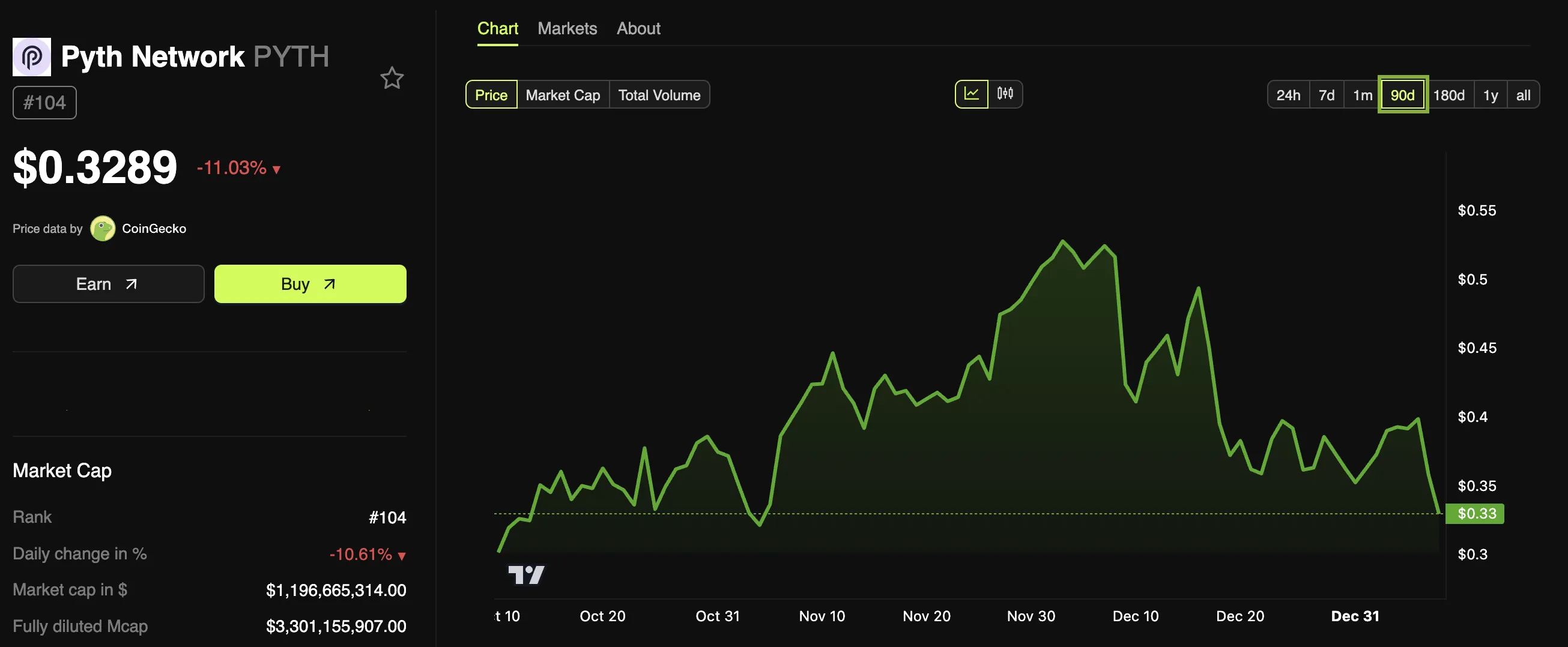
Task: Click the Nov 20 date label
Action: 927,616
